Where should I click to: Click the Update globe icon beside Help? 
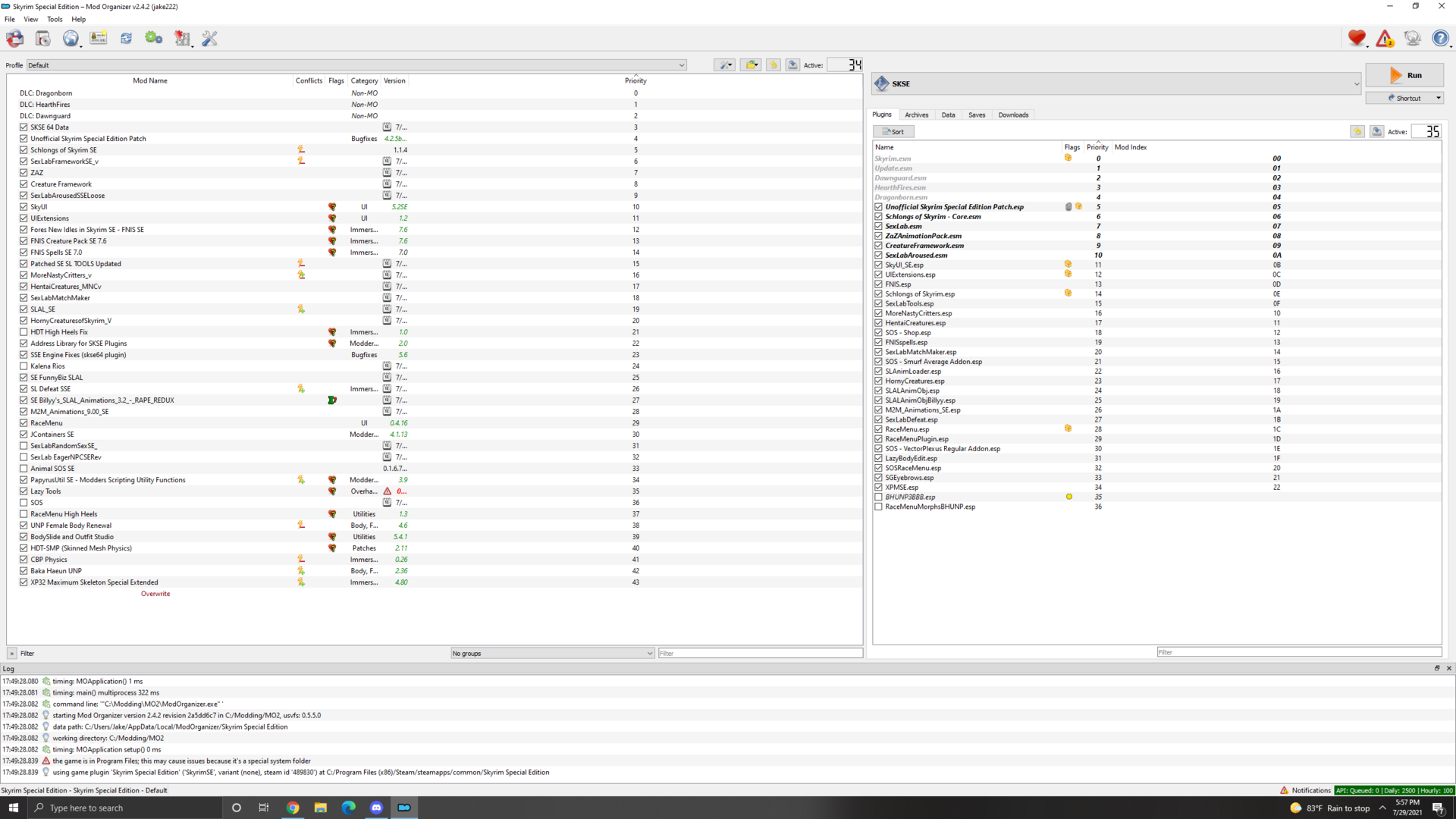pyautogui.click(x=1412, y=38)
